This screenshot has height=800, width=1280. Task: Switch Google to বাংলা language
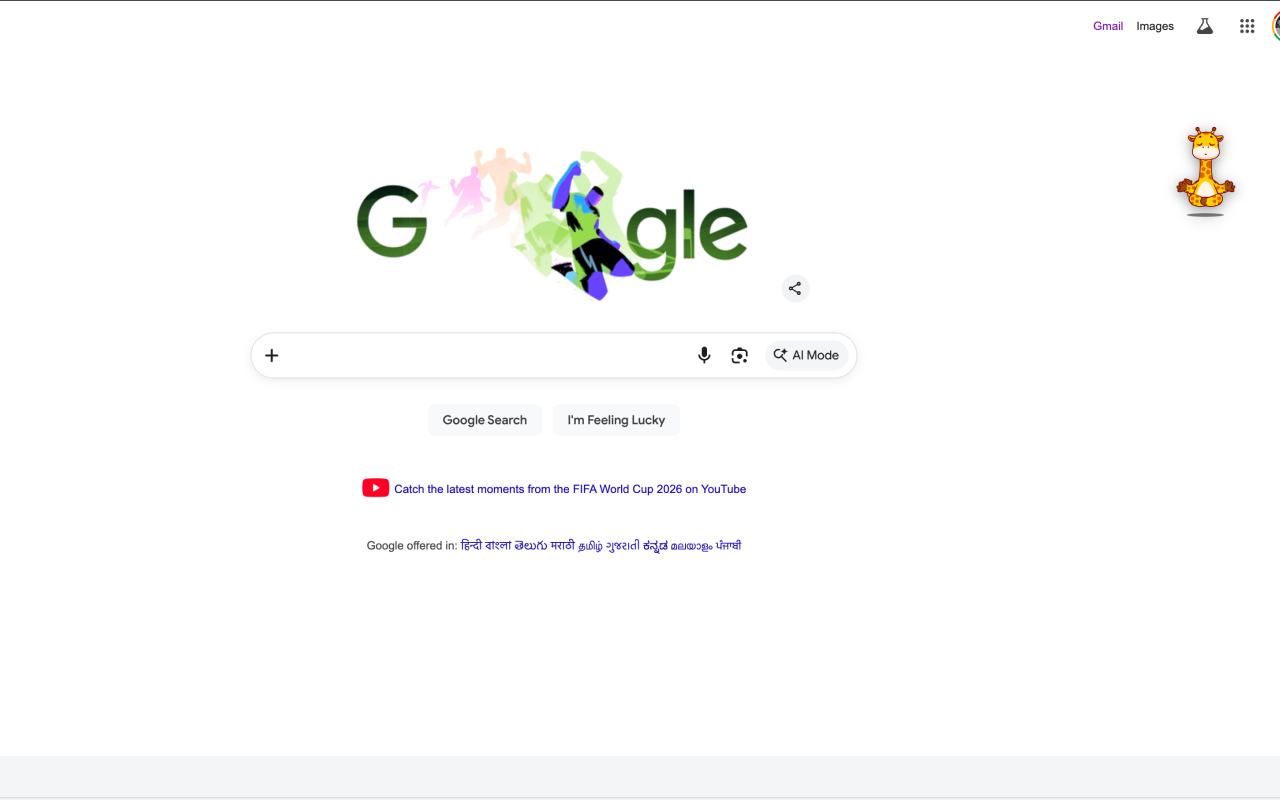point(498,545)
